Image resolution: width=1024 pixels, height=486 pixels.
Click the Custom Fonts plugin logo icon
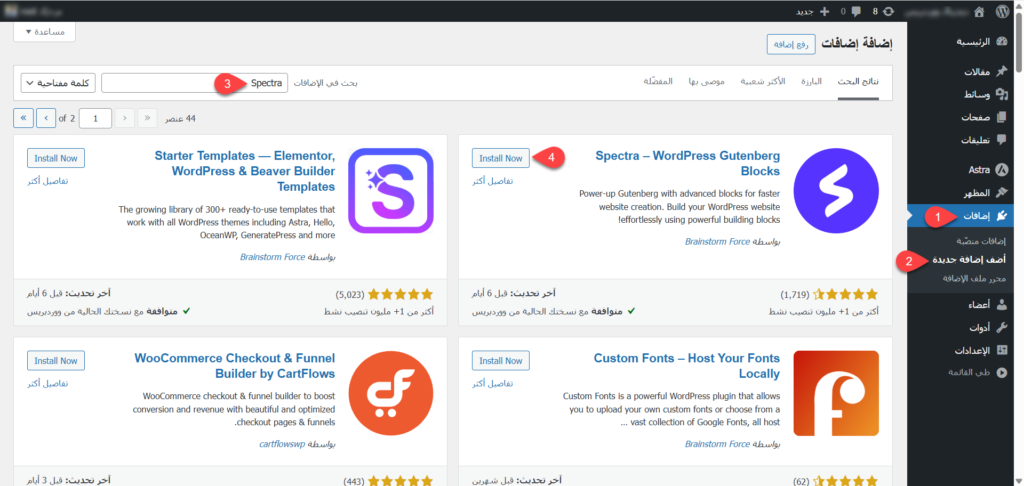(836, 393)
